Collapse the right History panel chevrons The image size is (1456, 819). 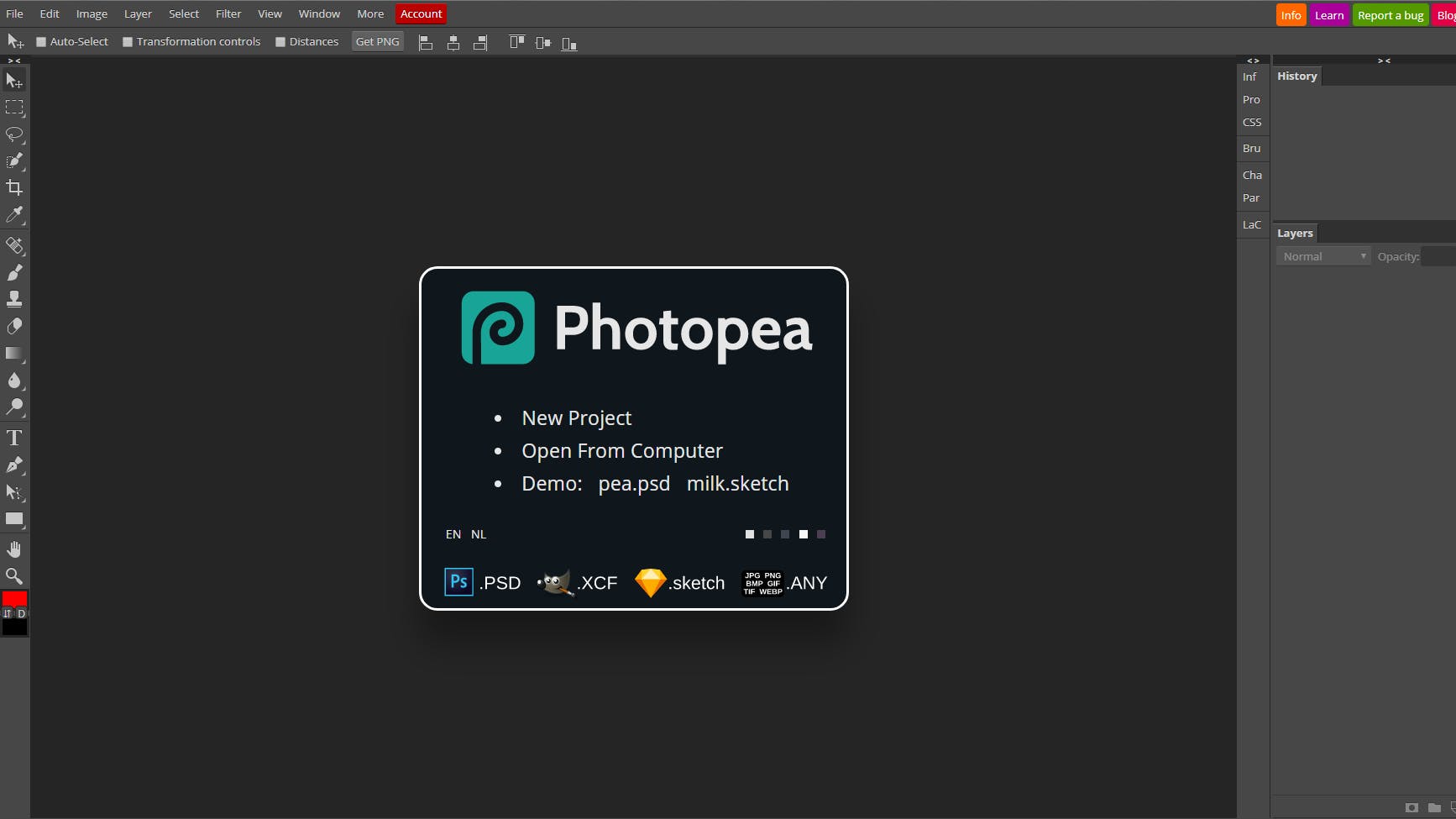coord(1382,60)
